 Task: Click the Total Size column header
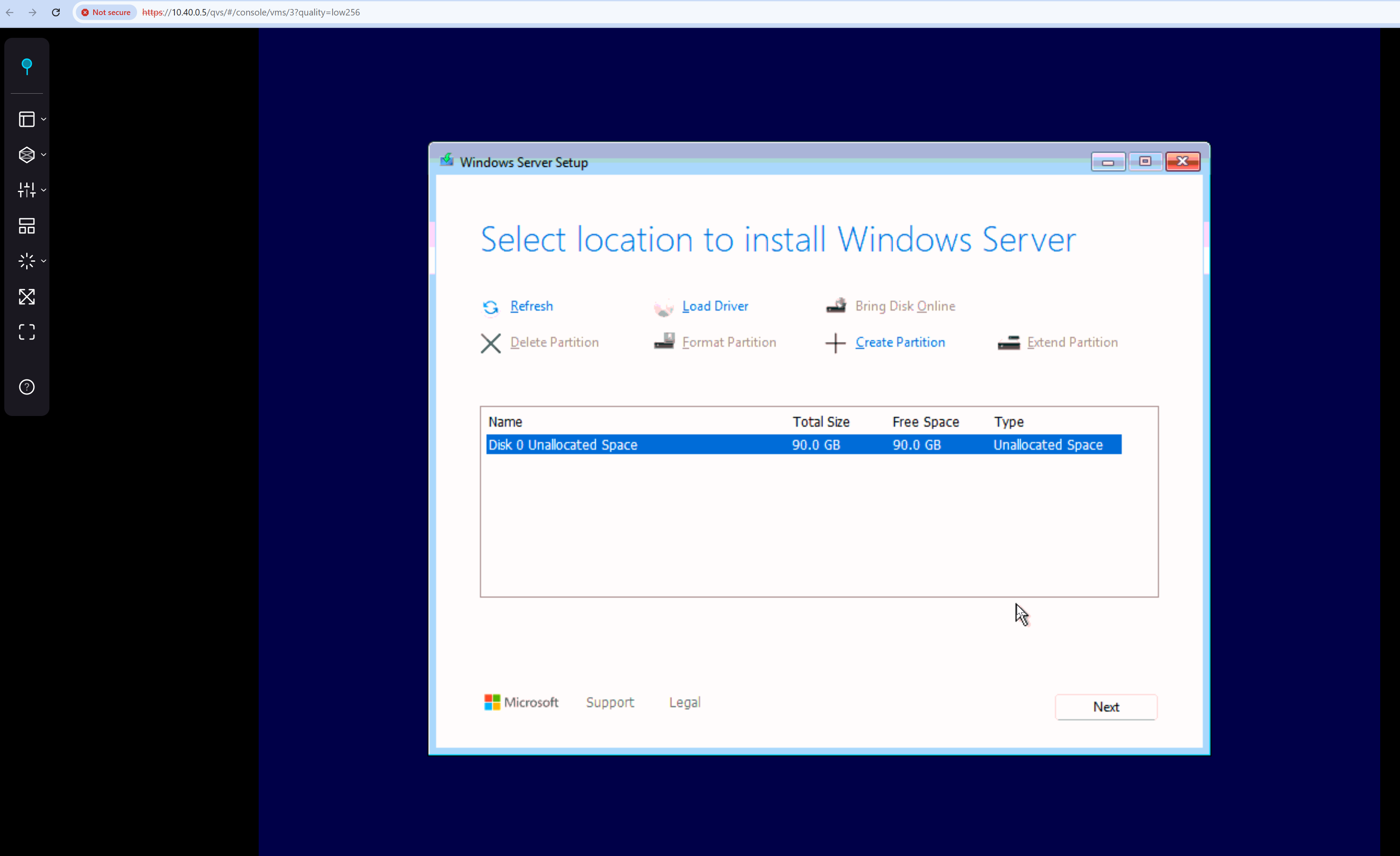click(x=820, y=422)
